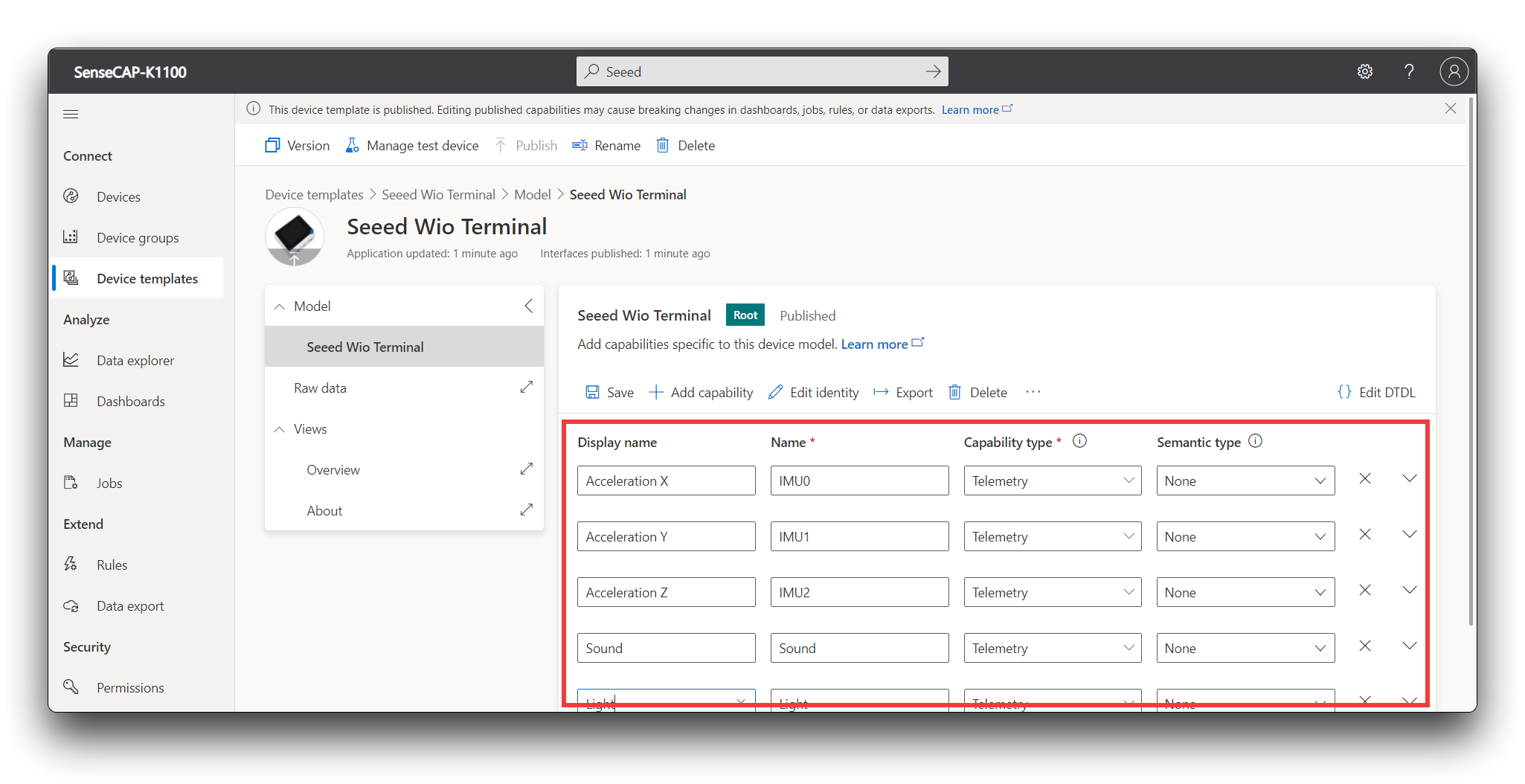
Task: Remove the Sound capability row
Action: 1365,646
